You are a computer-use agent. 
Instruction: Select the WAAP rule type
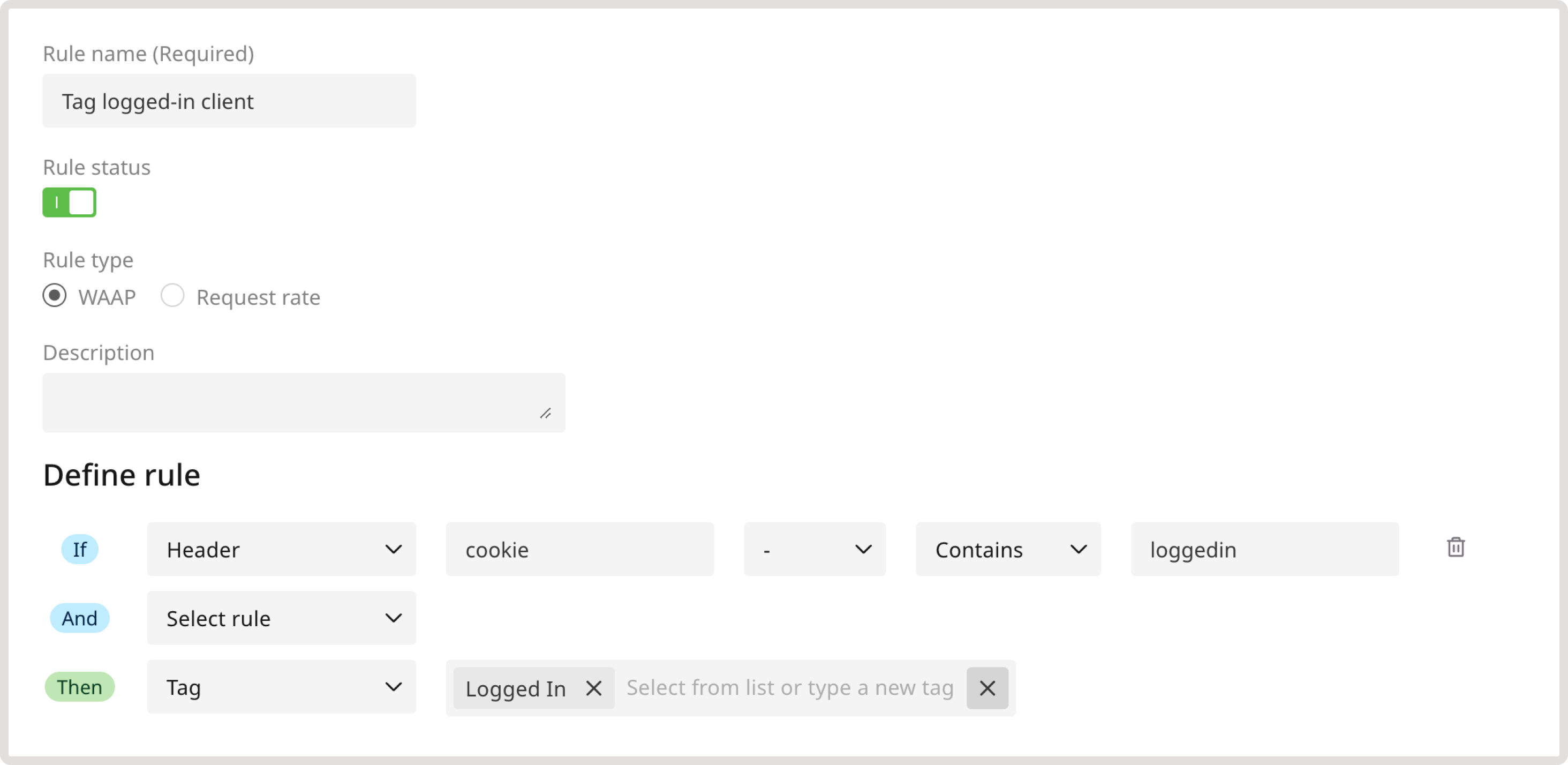(54, 297)
